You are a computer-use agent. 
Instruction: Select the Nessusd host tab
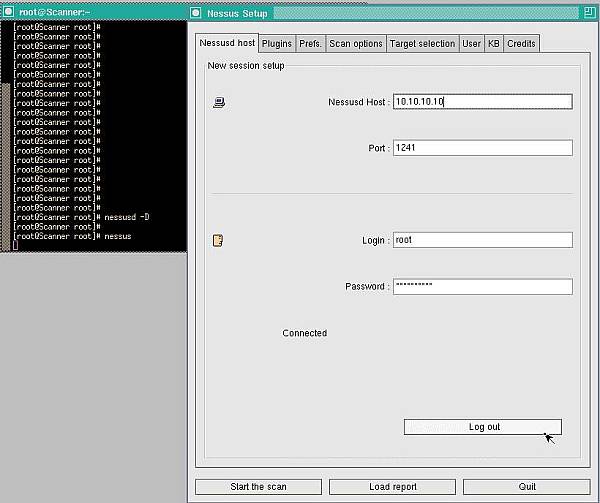click(x=227, y=43)
